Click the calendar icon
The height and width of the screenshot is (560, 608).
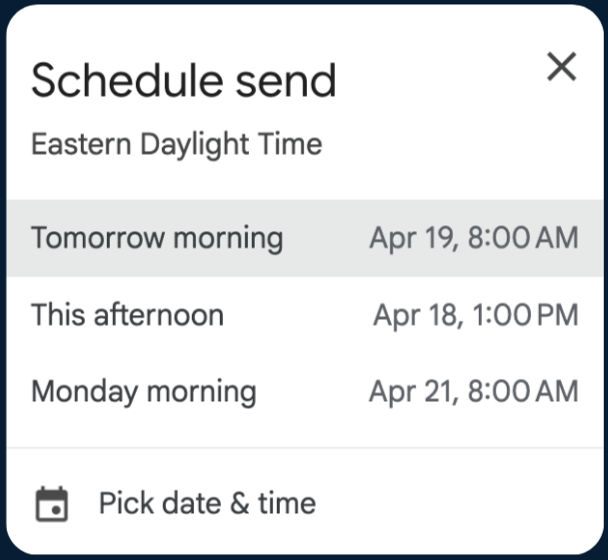pyautogui.click(x=52, y=504)
